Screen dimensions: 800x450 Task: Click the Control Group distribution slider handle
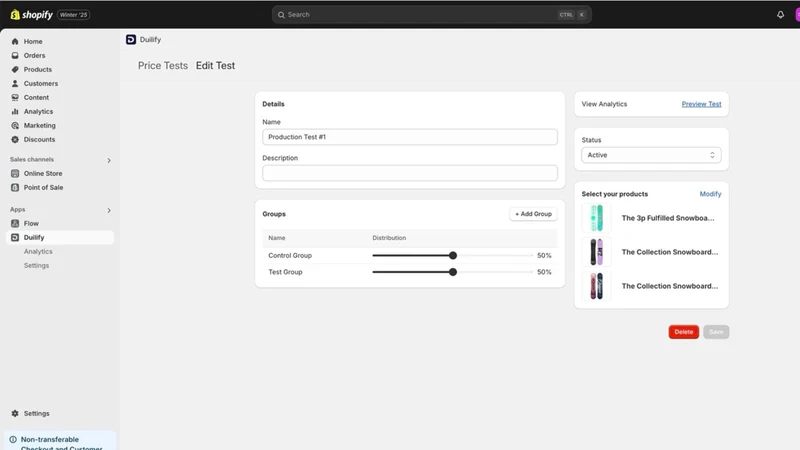tap(453, 255)
